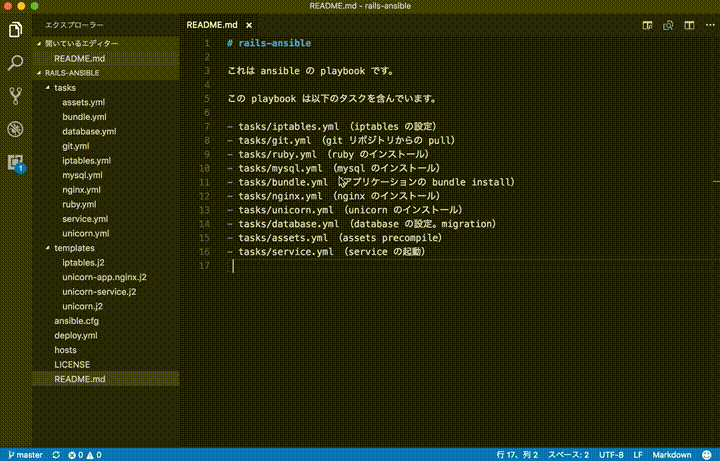This screenshot has height=461, width=720.
Task: Click line number 17 in gutter
Action: (205, 265)
